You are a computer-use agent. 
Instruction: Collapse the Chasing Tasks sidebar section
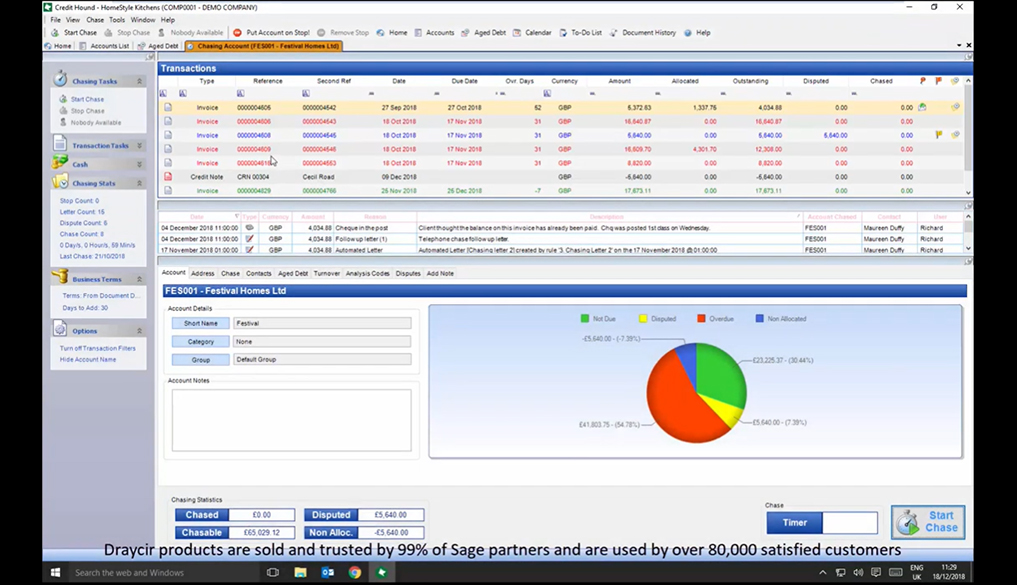[139, 81]
